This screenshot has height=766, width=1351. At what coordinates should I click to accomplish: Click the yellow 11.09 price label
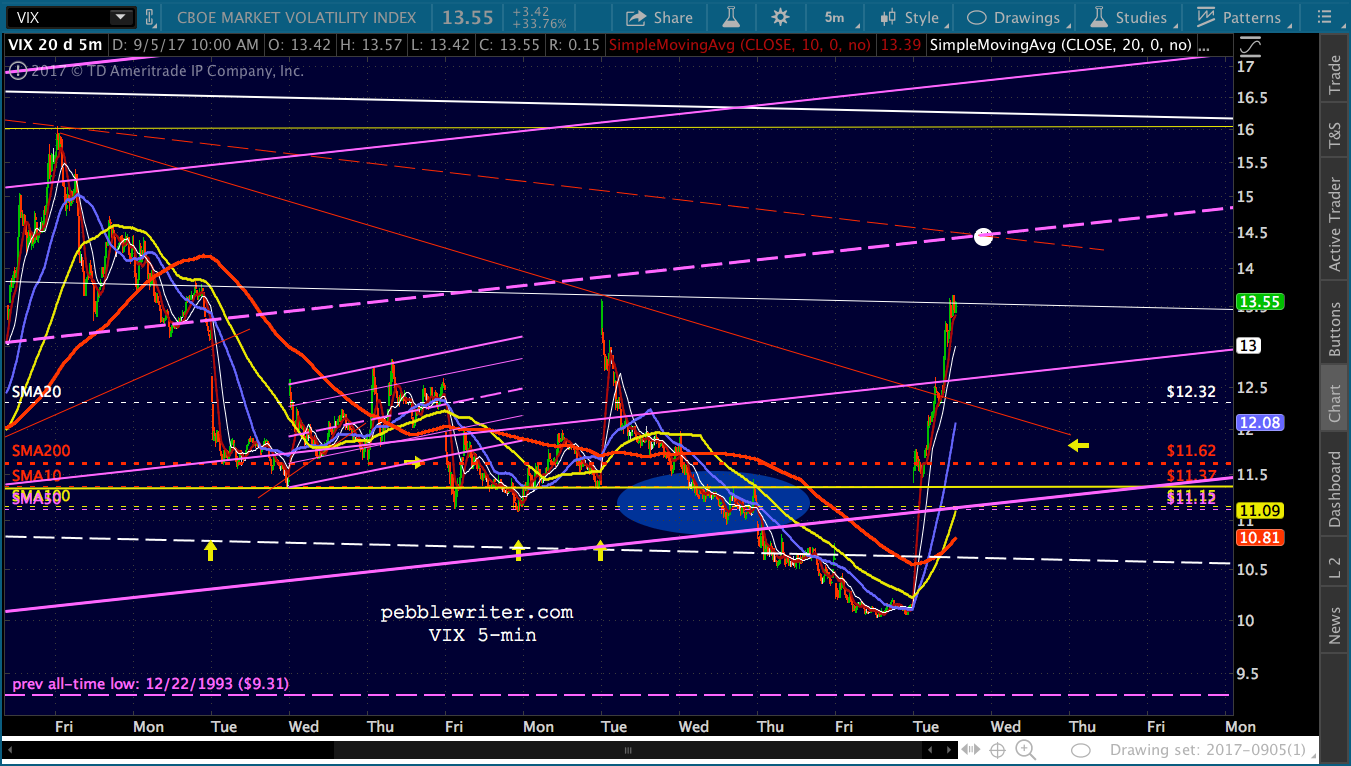pyautogui.click(x=1258, y=510)
